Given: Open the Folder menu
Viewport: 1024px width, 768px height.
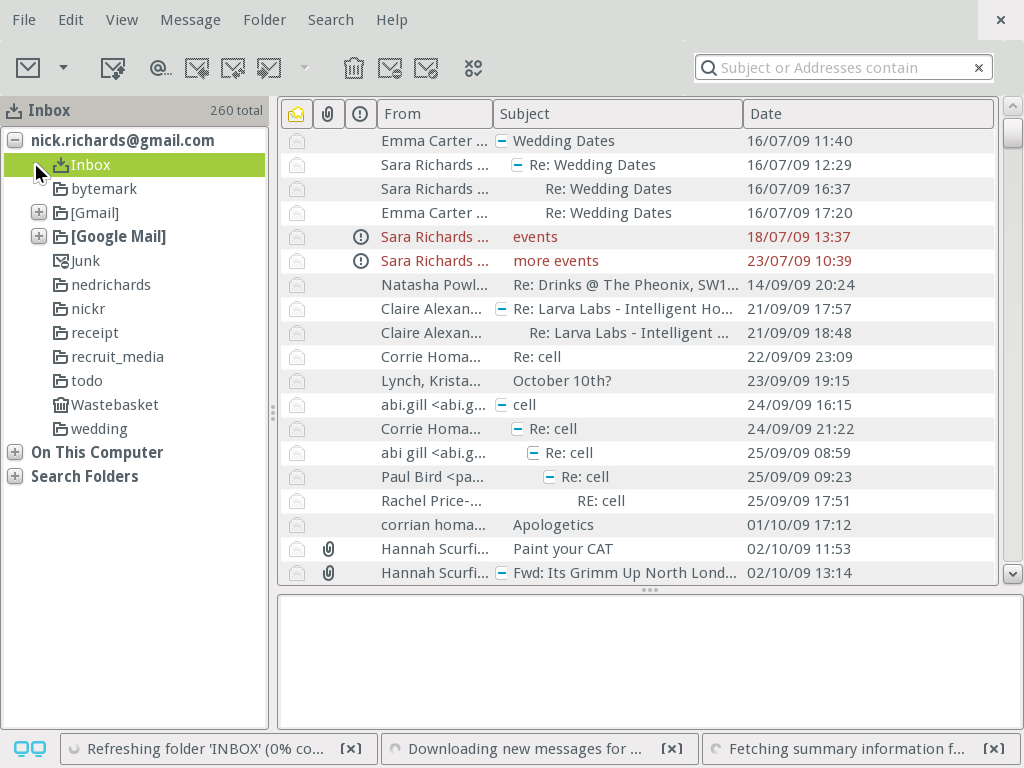Looking at the screenshot, I should [x=264, y=19].
